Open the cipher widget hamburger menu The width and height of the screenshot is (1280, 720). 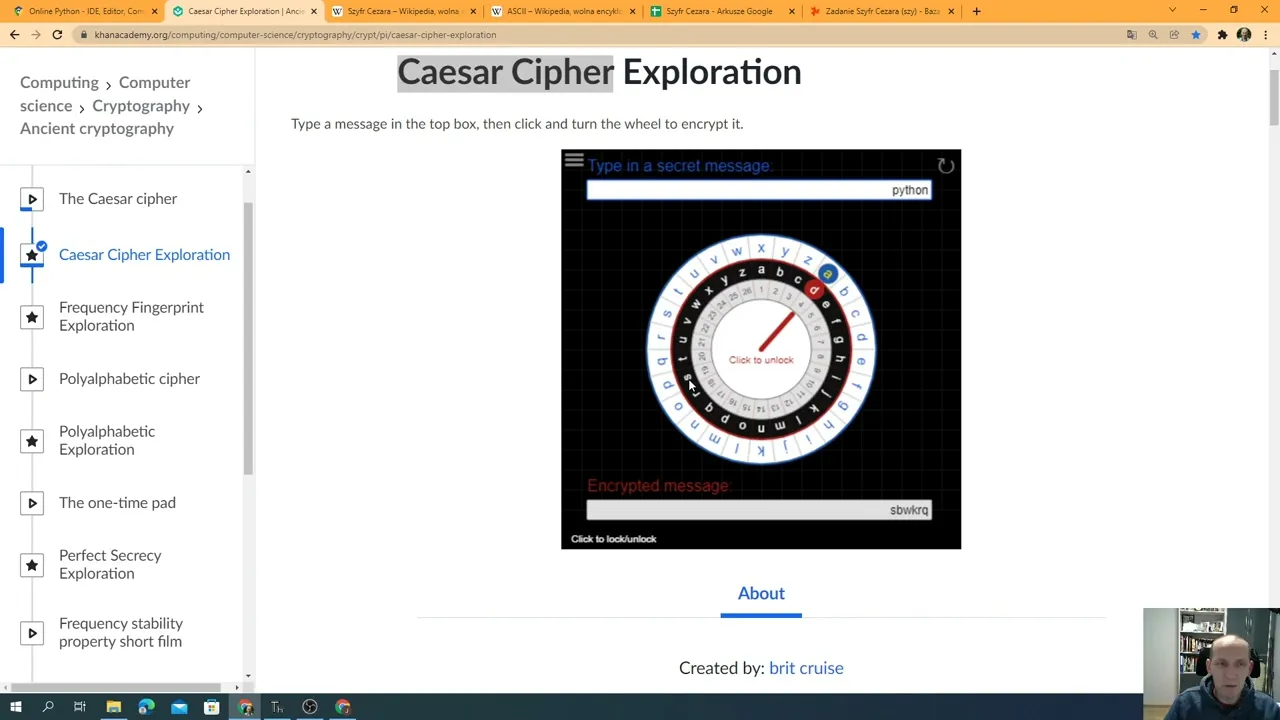click(x=573, y=160)
